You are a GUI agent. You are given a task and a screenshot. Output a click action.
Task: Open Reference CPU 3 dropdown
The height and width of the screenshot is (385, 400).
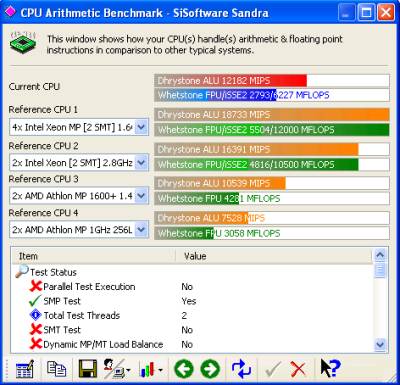[142, 196]
